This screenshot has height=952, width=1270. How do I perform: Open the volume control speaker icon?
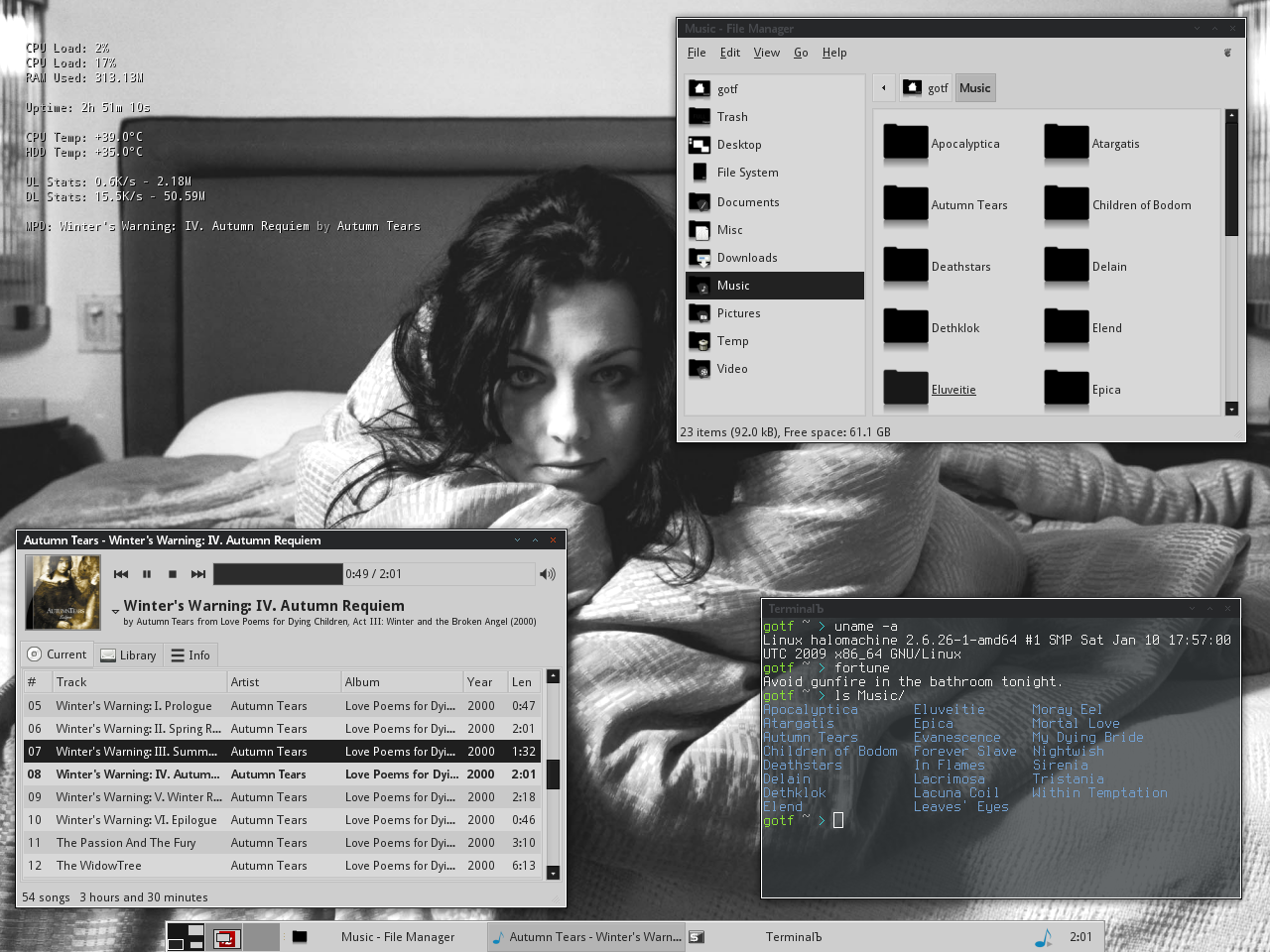click(547, 574)
